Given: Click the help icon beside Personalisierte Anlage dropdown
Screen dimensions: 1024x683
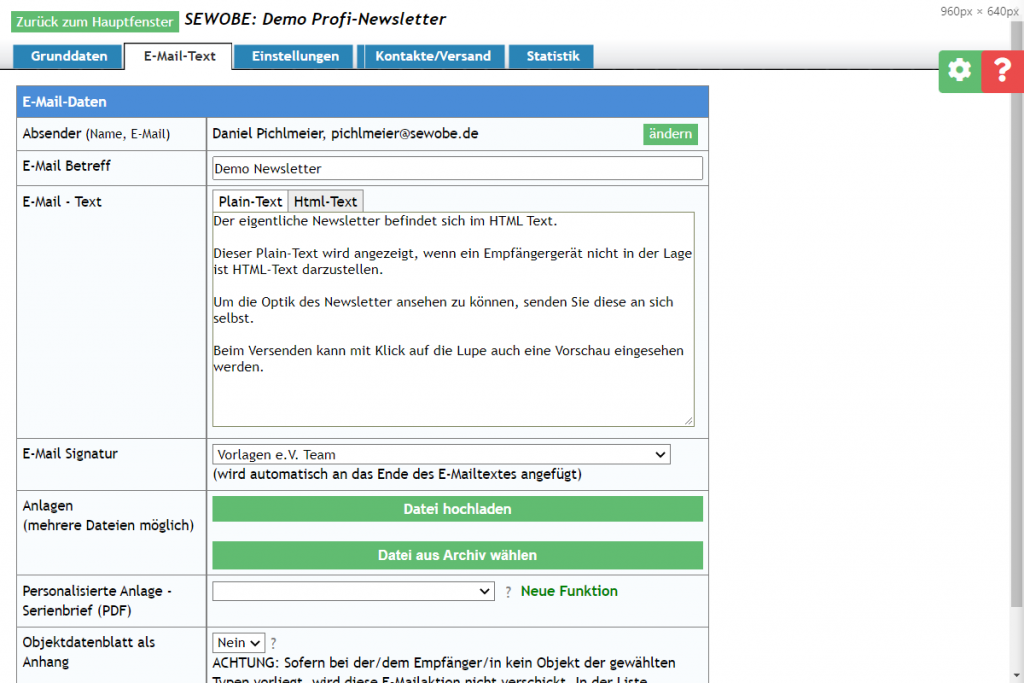Looking at the screenshot, I should pos(508,591).
